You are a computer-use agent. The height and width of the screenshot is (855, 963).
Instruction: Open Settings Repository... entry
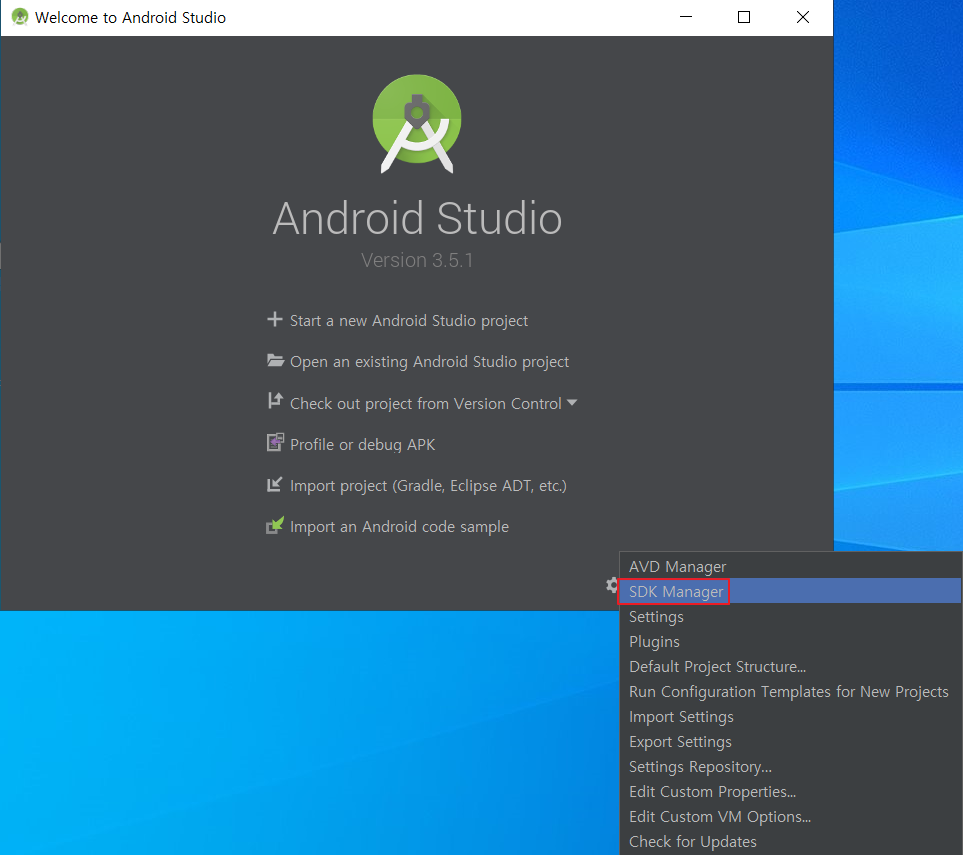790,767
